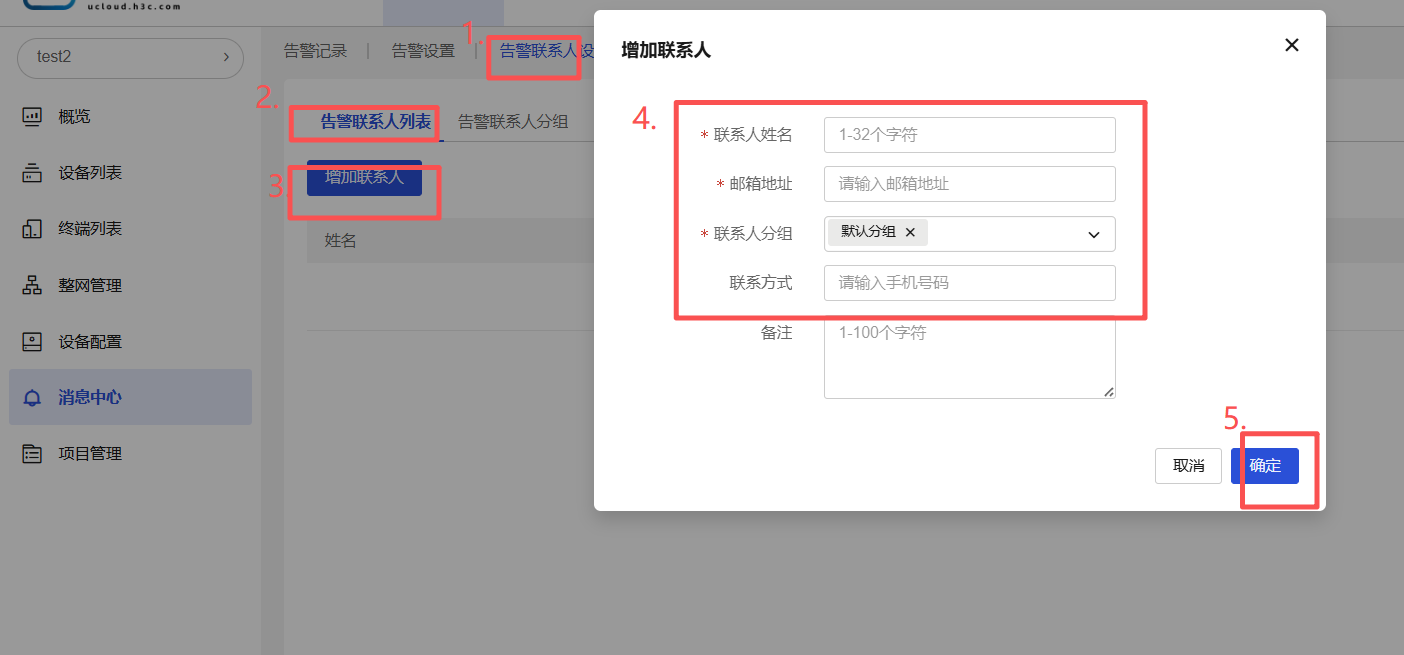This screenshot has height=655, width=1404.
Task: Click the remarks (备注) text area
Action: pos(969,358)
